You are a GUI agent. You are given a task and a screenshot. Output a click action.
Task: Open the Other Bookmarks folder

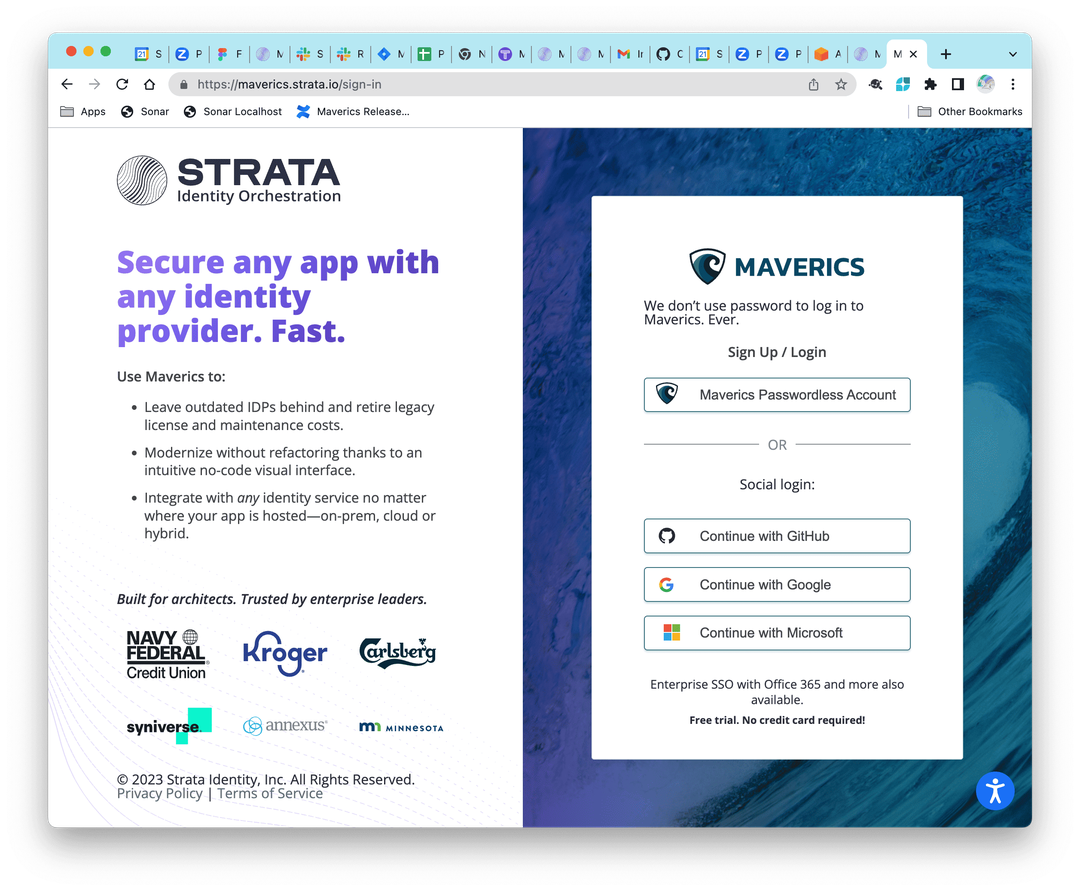click(x=970, y=112)
